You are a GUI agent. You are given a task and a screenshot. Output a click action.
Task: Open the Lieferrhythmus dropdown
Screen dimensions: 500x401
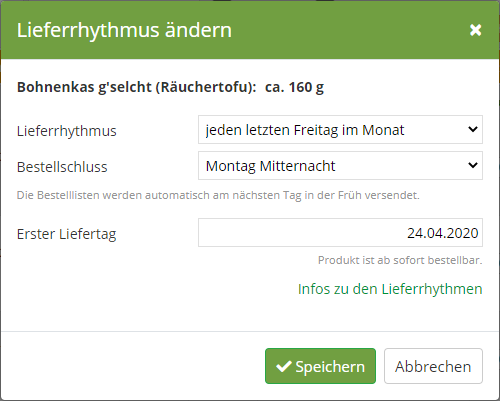[x=340, y=129]
